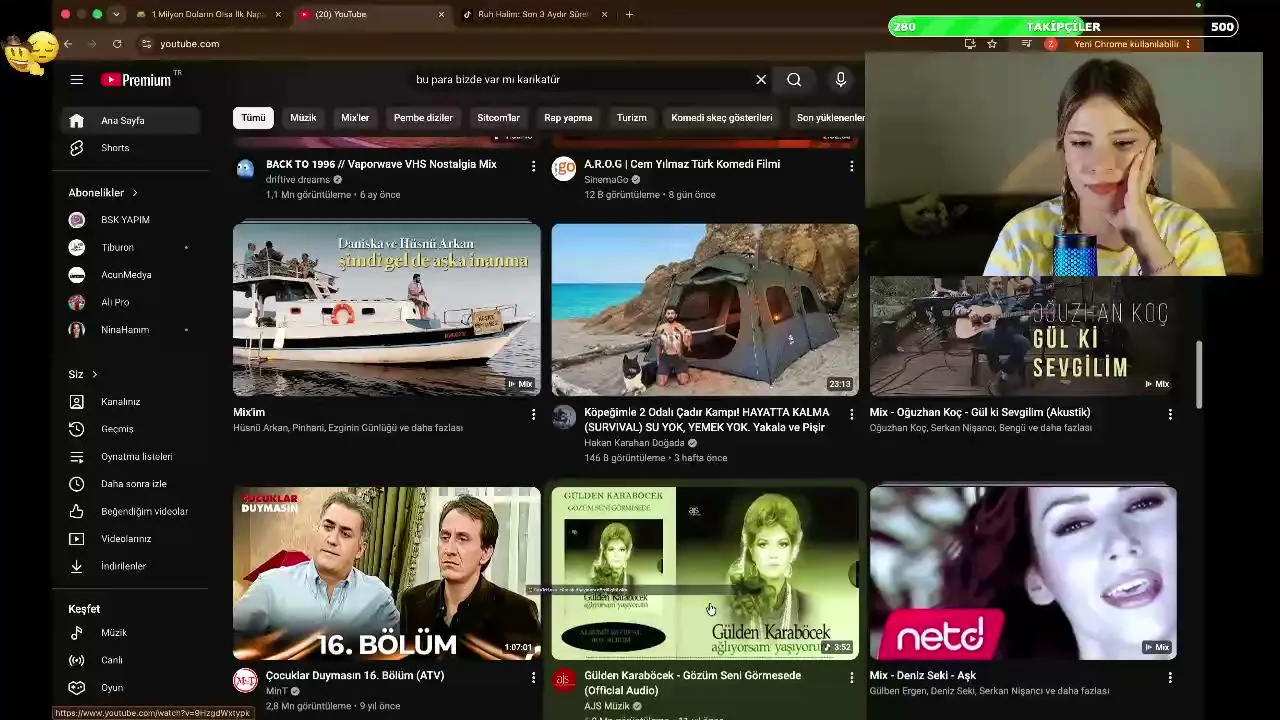Open a new browser tab

point(629,14)
